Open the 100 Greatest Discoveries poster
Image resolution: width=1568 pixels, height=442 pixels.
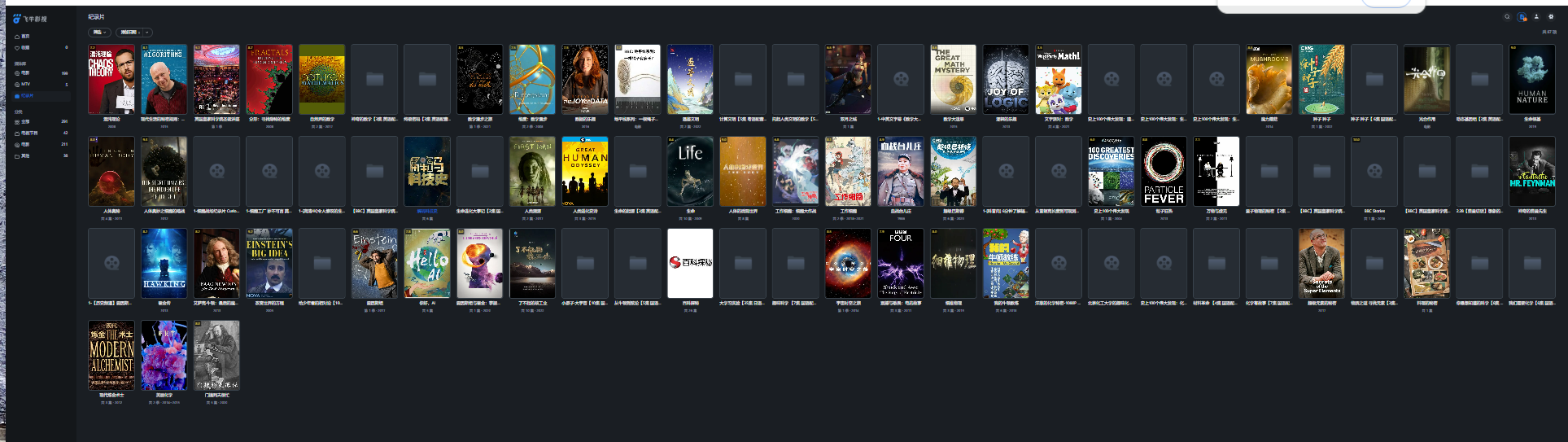click(1112, 171)
